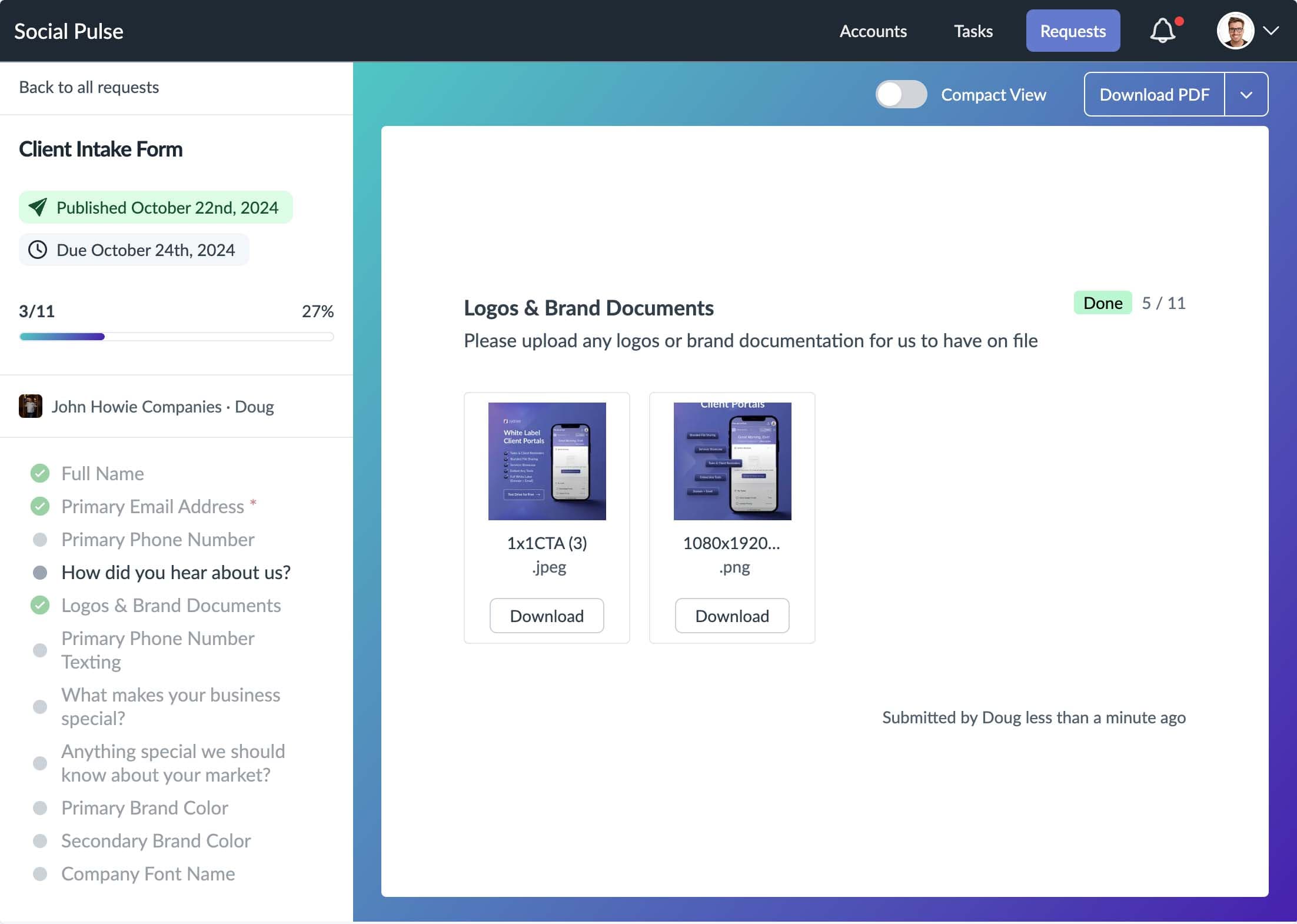The width and height of the screenshot is (1297, 924).
Task: Open the Accounts section
Action: click(x=873, y=31)
